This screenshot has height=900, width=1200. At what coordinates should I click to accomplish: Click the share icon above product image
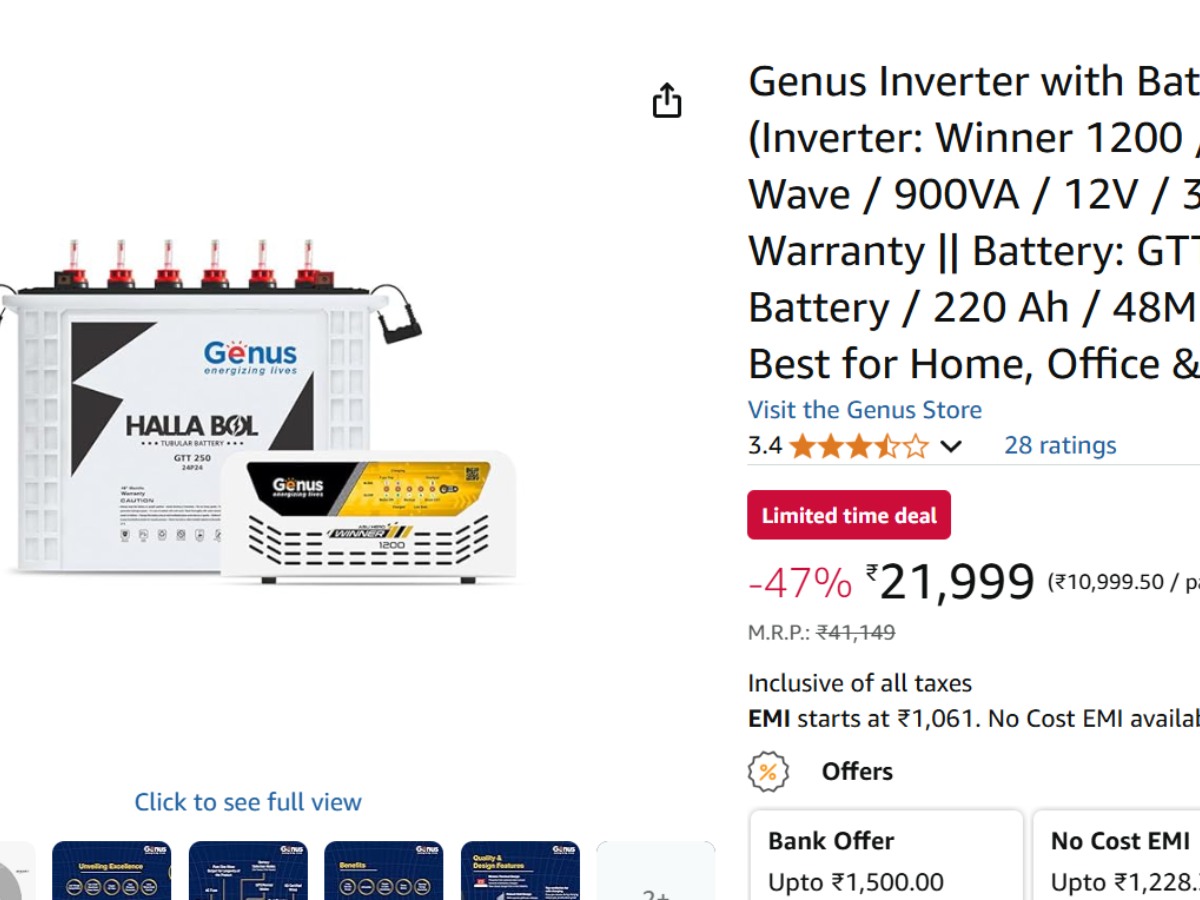(667, 101)
